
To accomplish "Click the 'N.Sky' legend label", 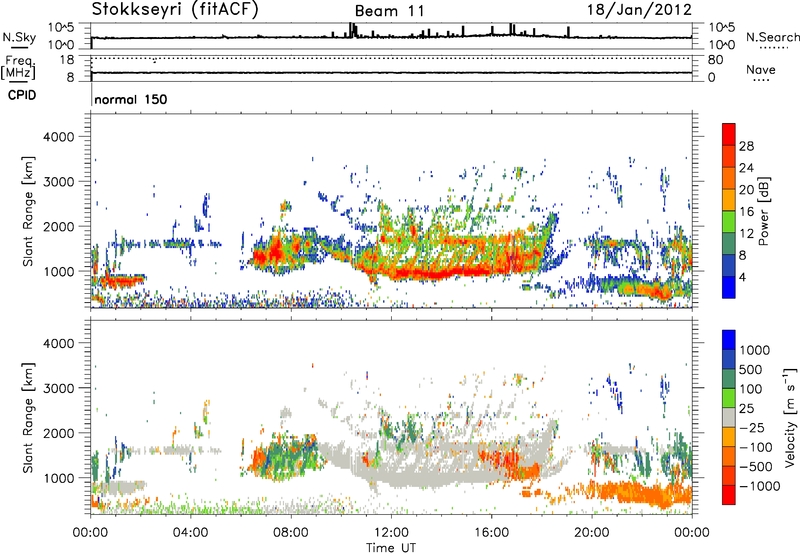I will (x=19, y=37).
